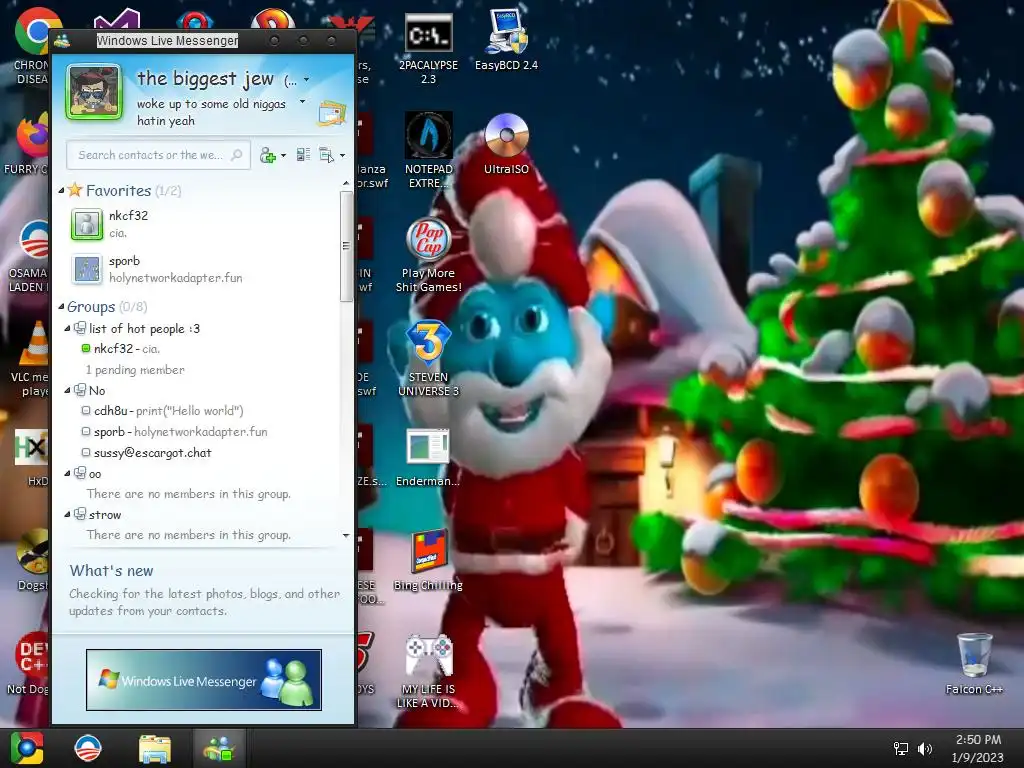Screen dimensions: 1024x768
Task: Collapse the 'No' group
Action: 67,391
